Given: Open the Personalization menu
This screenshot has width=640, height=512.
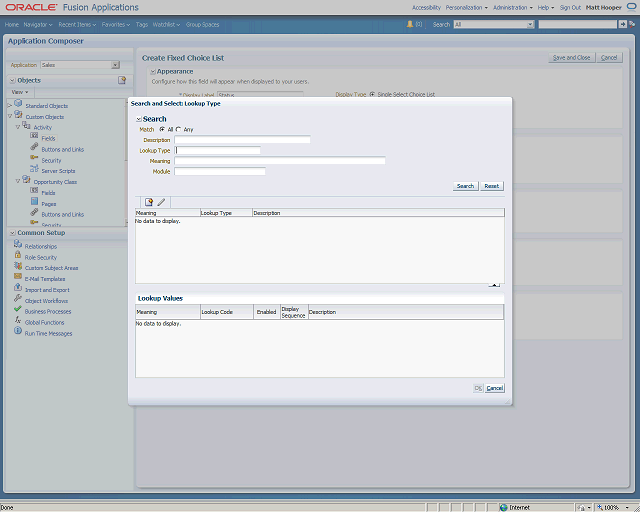Looking at the screenshot, I should [x=467, y=7].
